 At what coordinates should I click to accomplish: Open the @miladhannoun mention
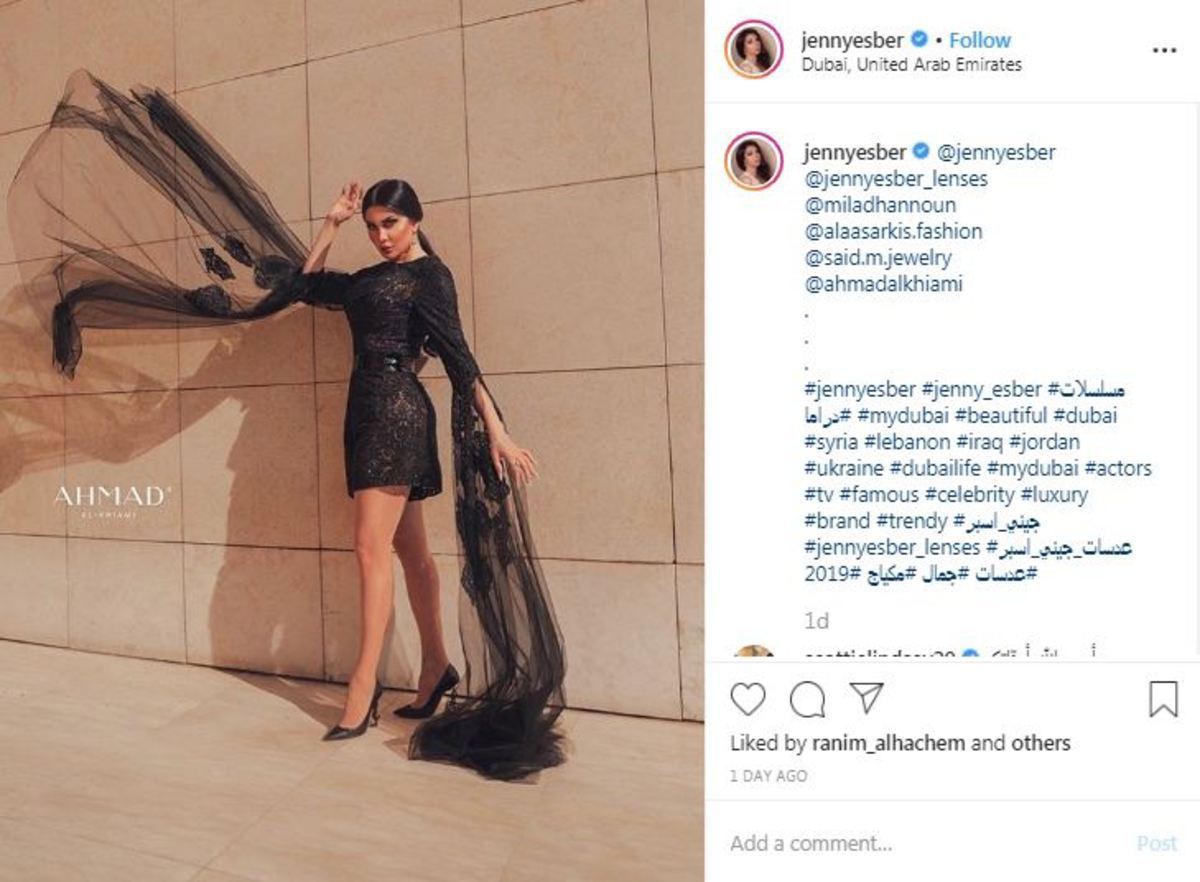tap(880, 205)
